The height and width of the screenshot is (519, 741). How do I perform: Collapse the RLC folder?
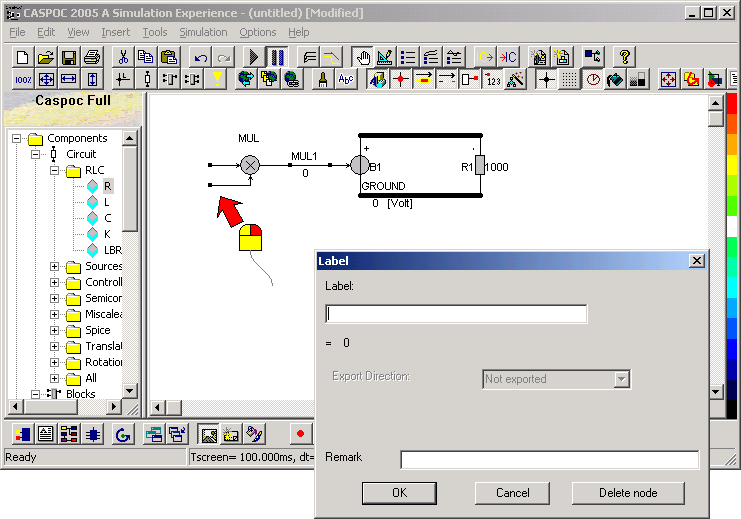54,170
